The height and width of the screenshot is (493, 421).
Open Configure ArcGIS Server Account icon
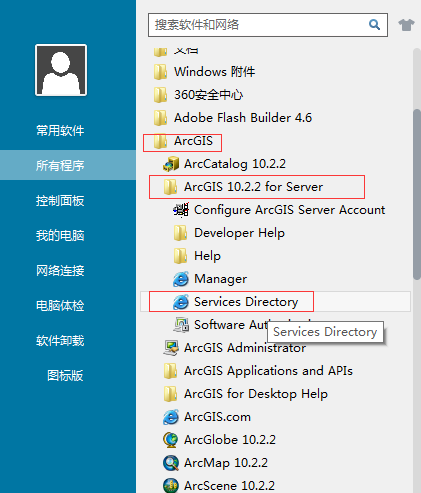181,210
